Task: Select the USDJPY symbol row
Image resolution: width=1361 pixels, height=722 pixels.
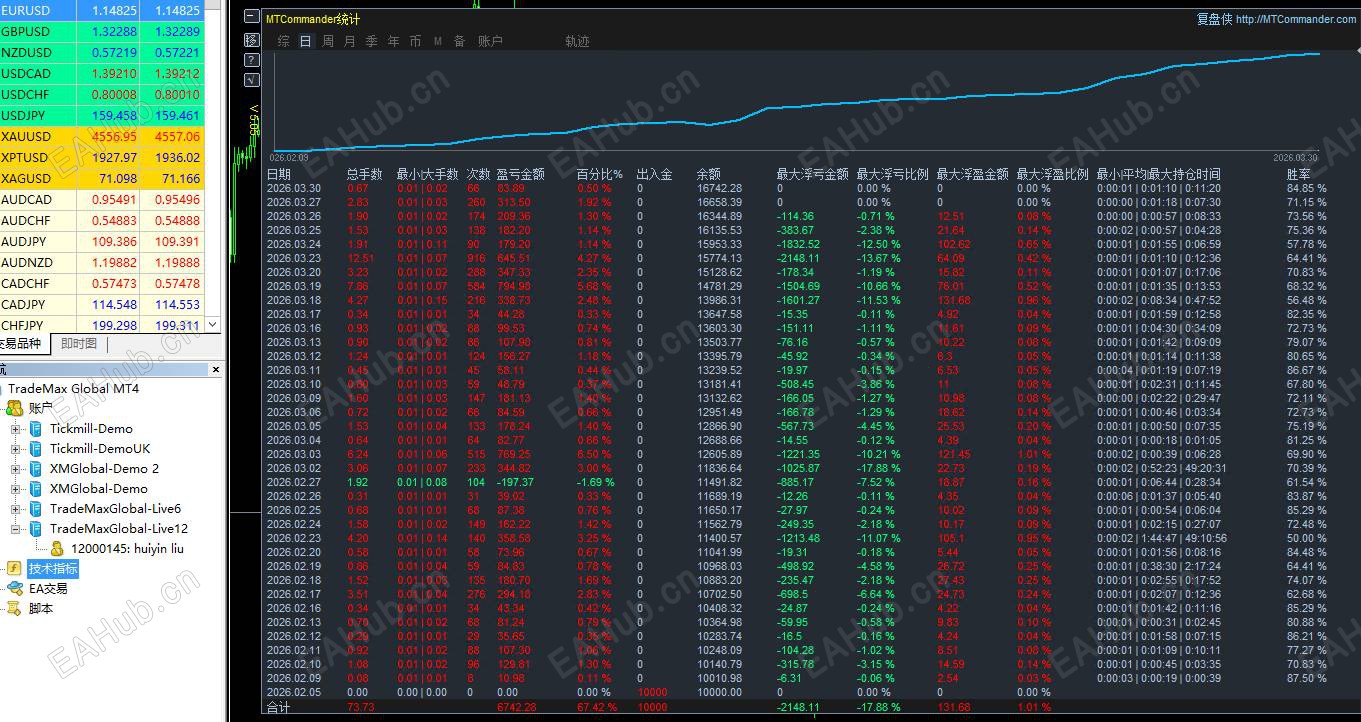Action: click(102, 115)
